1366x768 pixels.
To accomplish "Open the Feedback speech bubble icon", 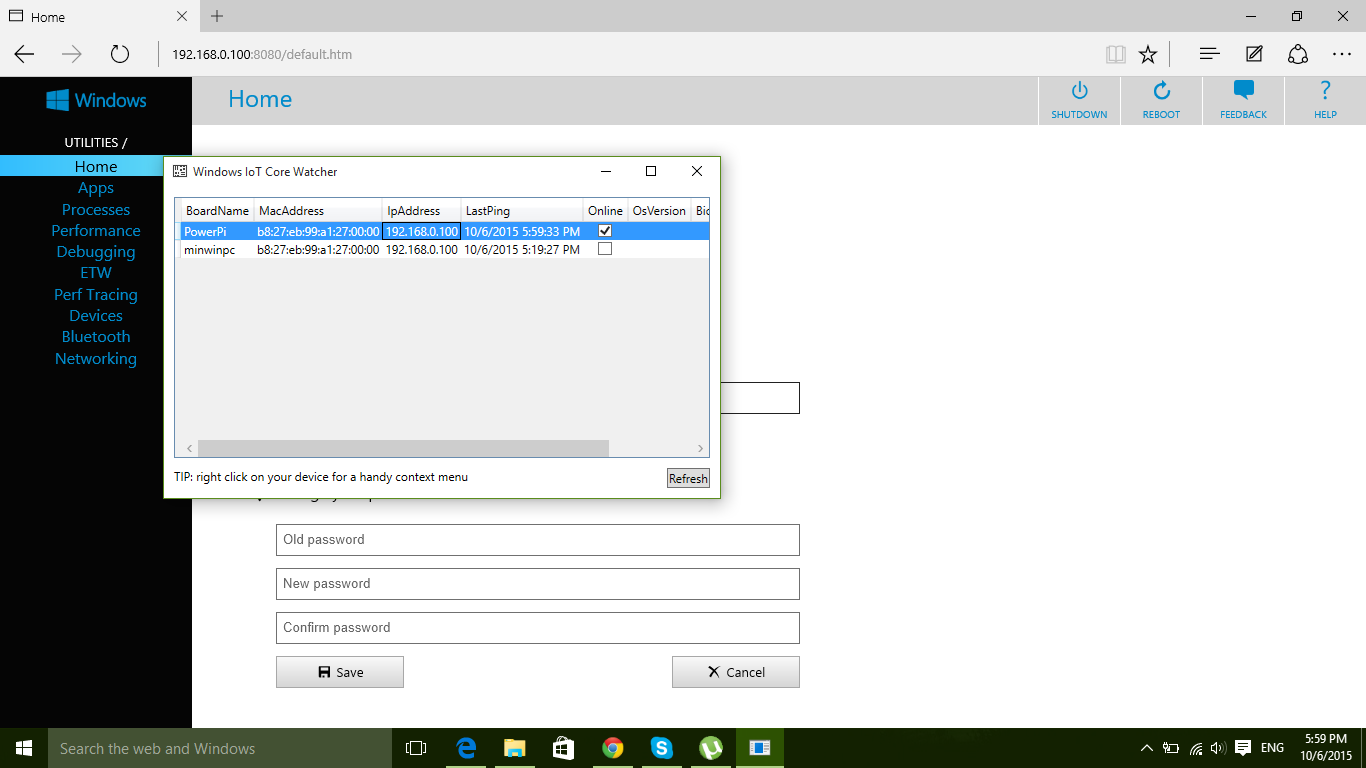I will pyautogui.click(x=1243, y=90).
